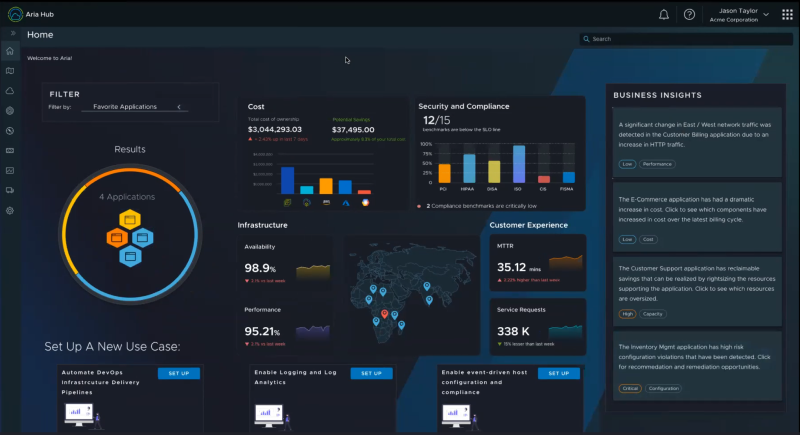Open E-Commerce cost increase insight
The height and width of the screenshot is (435, 800).
pyautogui.click(x=697, y=217)
